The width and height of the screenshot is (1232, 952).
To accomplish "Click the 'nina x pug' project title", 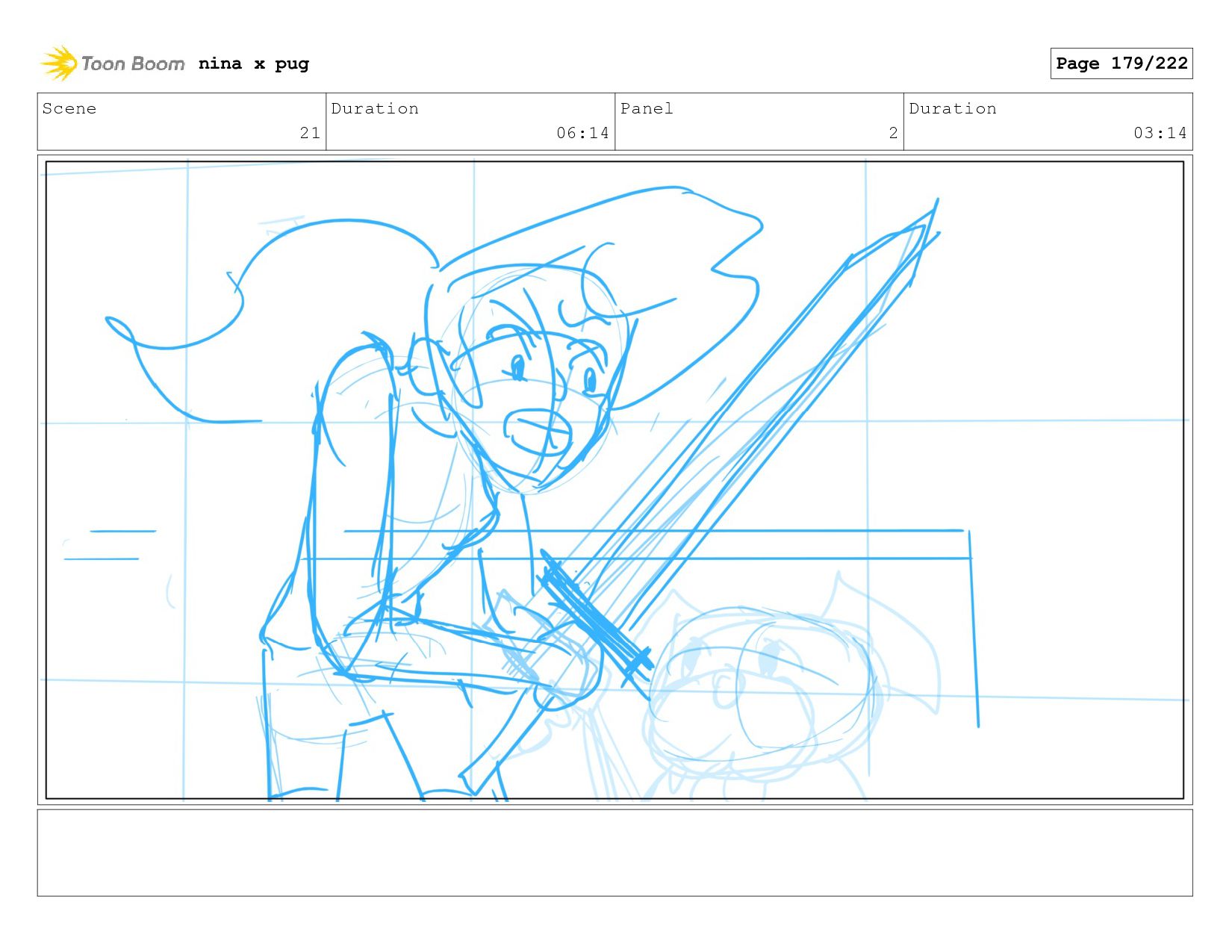I will tap(254, 63).
